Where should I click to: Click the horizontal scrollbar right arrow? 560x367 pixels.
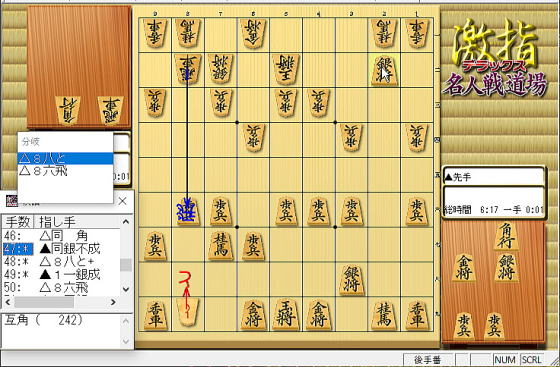click(x=113, y=302)
